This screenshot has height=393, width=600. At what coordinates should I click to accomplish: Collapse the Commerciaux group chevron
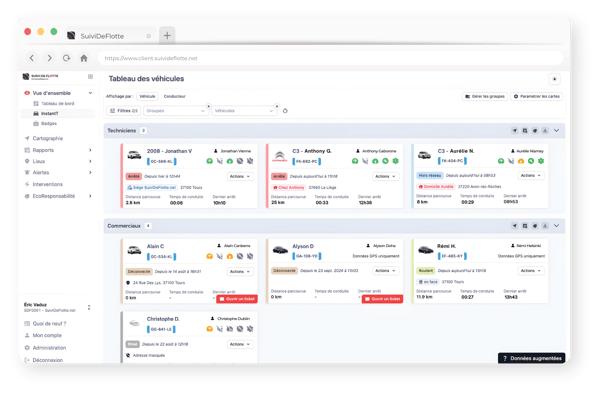pos(557,226)
